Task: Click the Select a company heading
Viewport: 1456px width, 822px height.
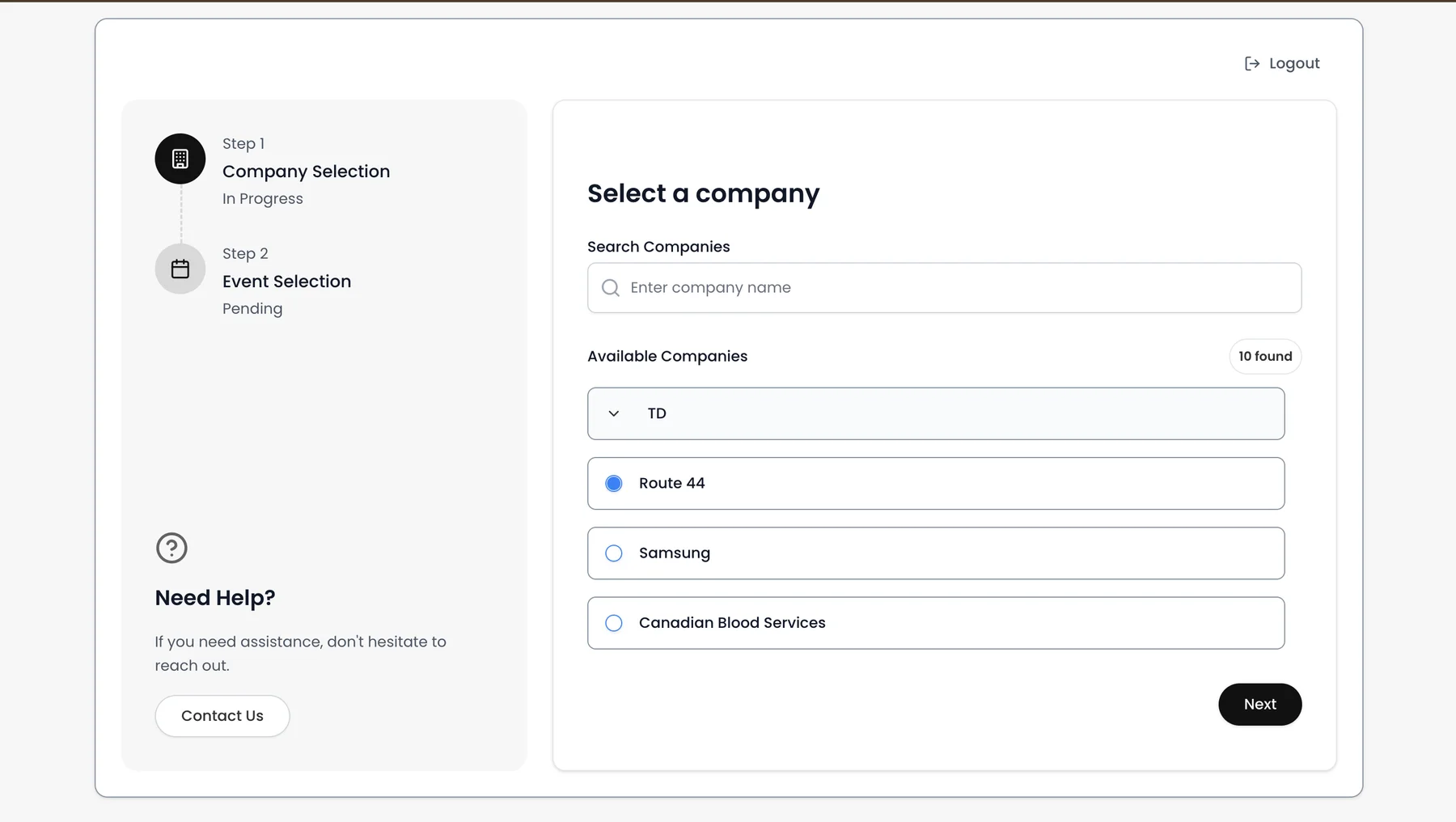Action: point(704,194)
